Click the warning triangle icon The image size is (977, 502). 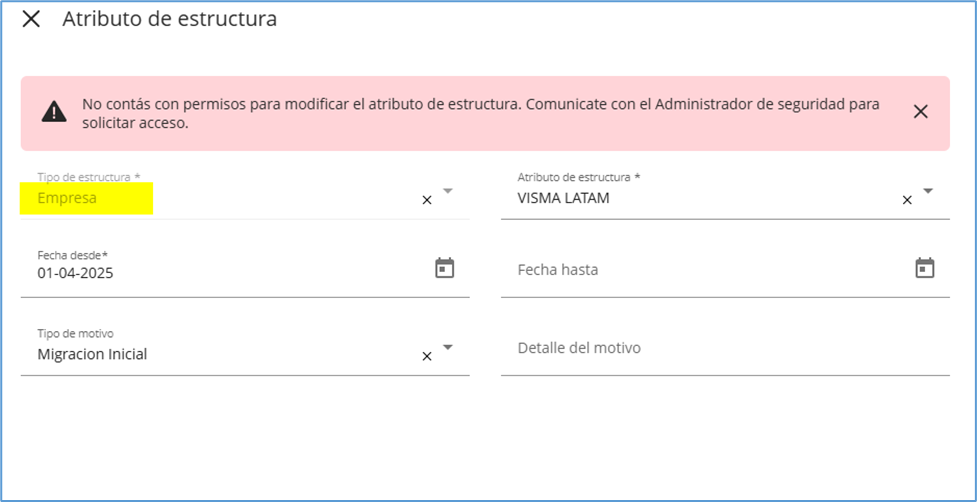[54, 111]
